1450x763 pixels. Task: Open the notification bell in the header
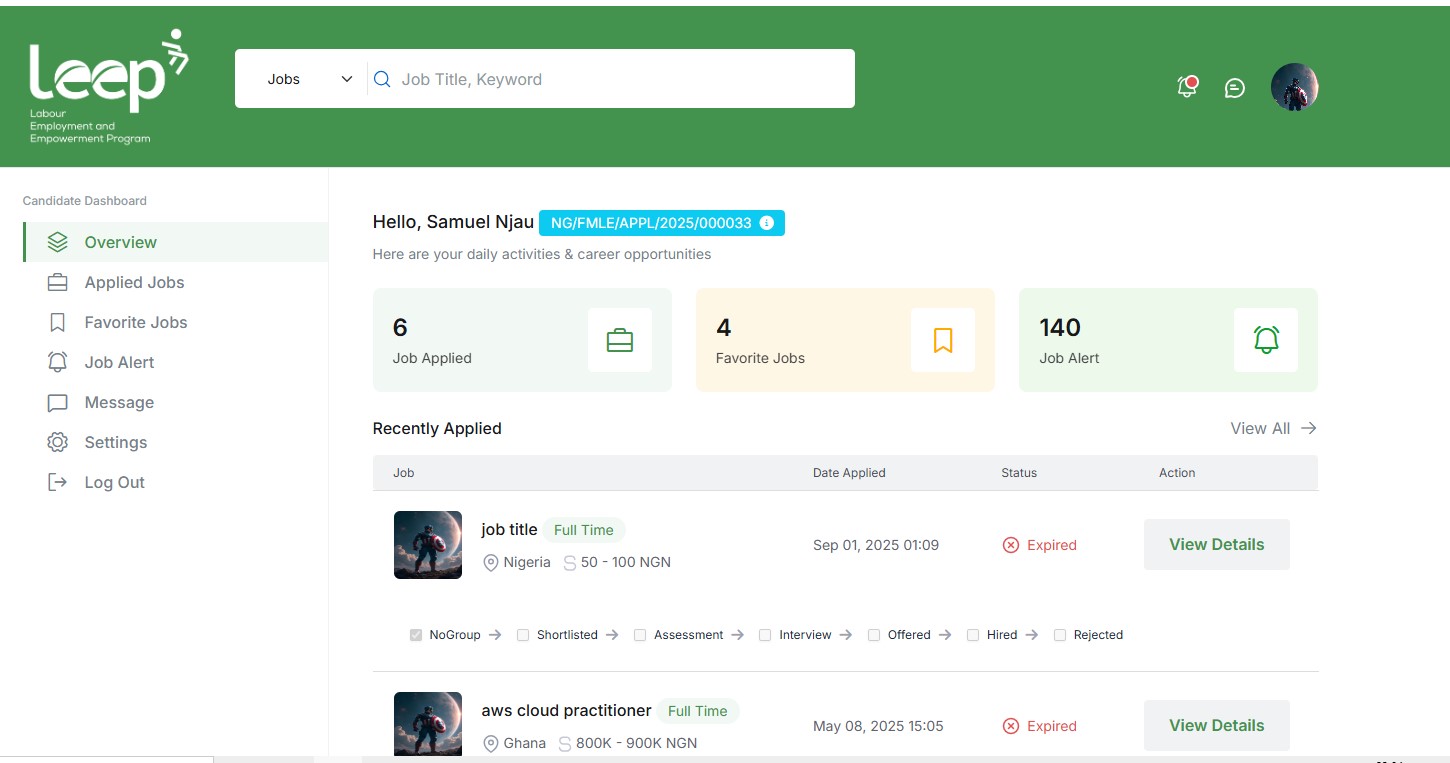coord(1187,87)
